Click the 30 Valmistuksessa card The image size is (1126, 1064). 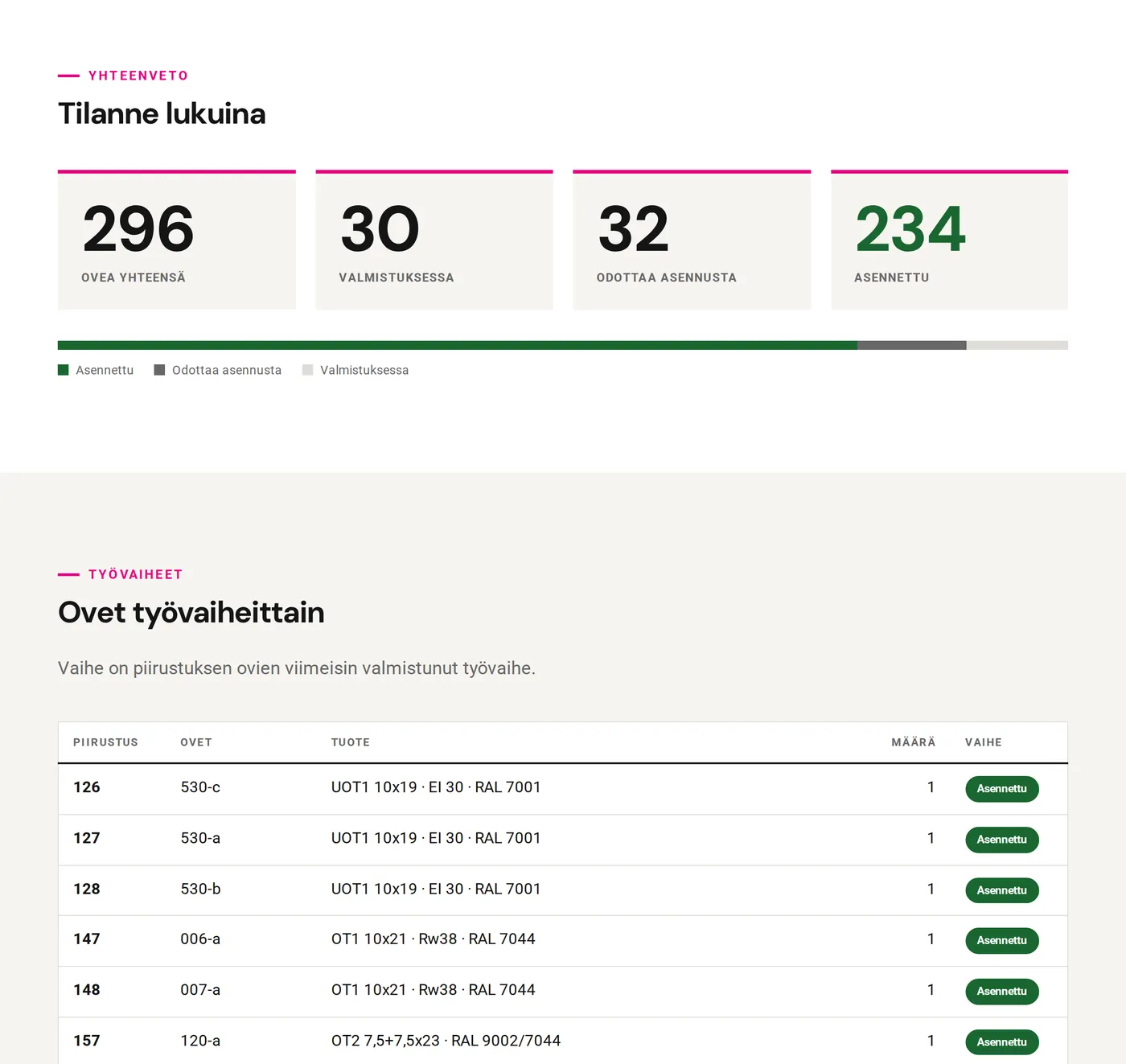point(434,240)
